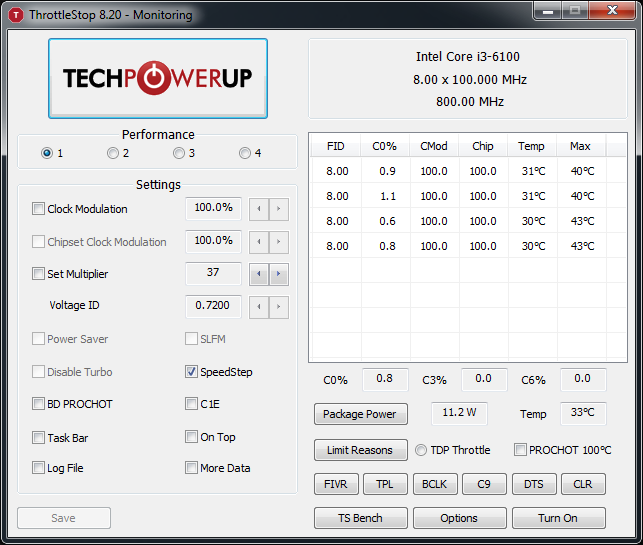
Task: Minimize the ThrottleStop window
Action: click(x=548, y=11)
